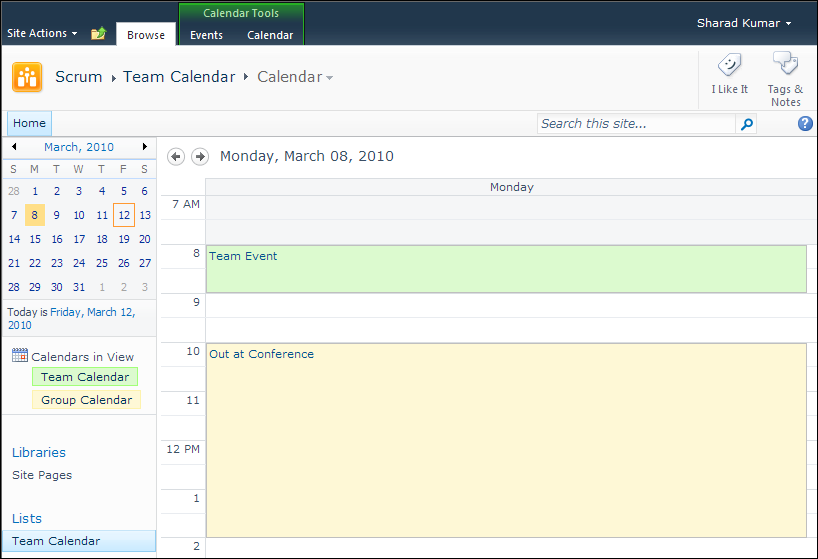Click the Calendar Tools ribbon group label

(241, 13)
